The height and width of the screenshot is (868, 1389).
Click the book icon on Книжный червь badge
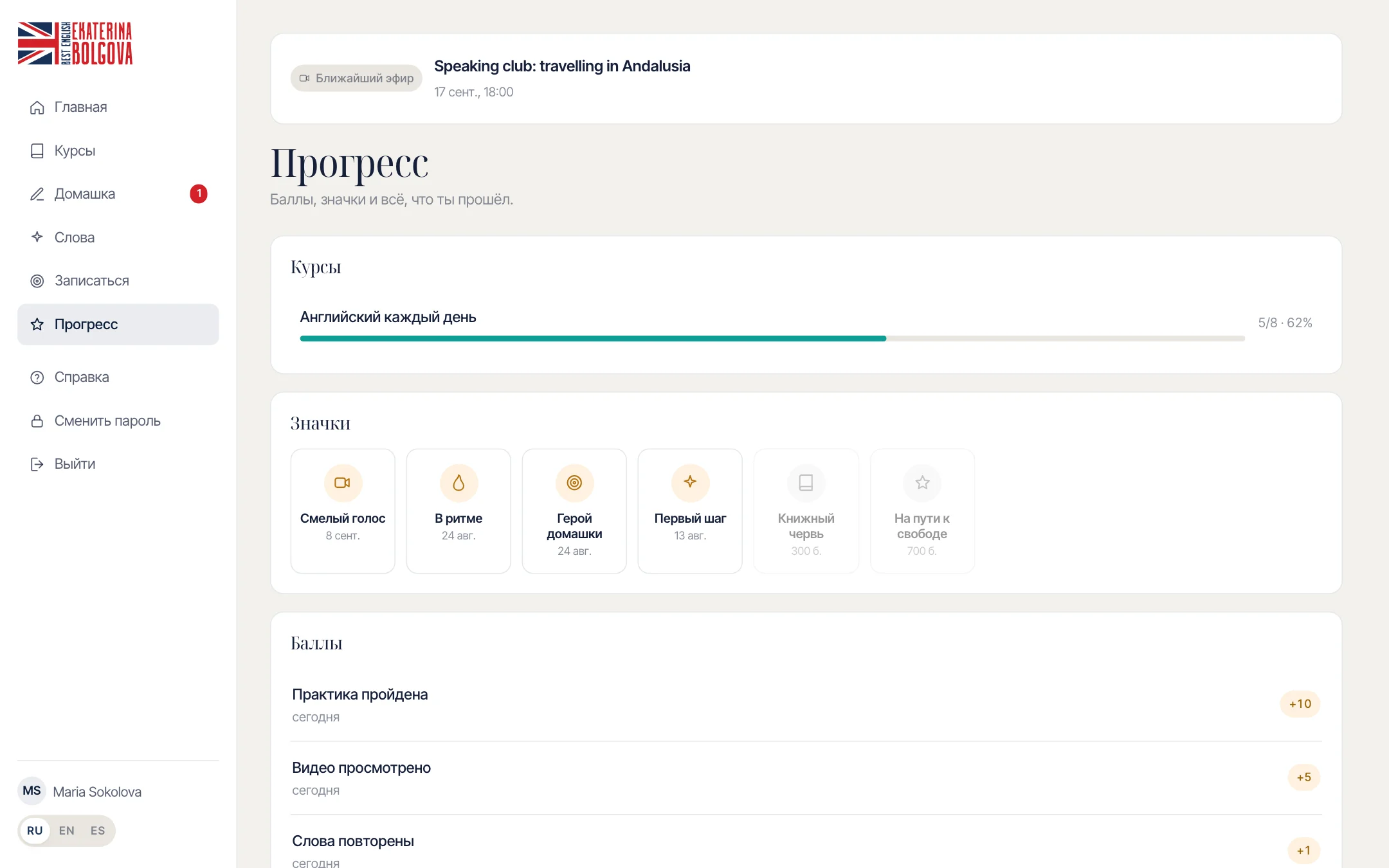point(806,482)
